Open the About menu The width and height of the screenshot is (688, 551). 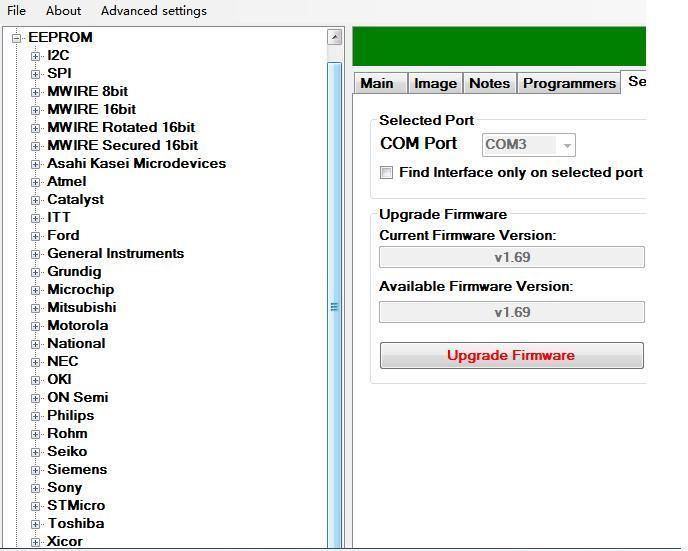[x=63, y=11]
